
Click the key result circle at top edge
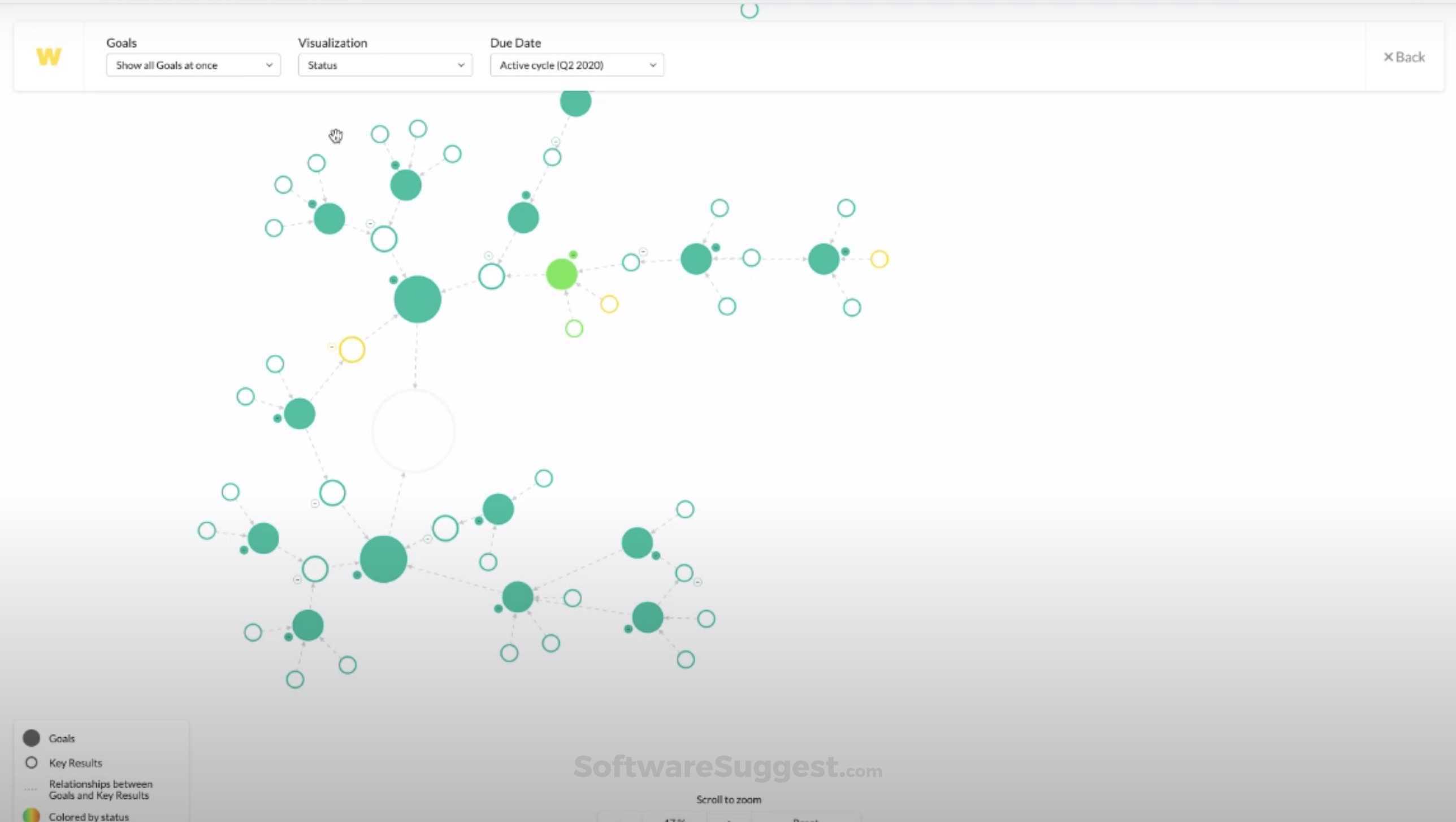pos(749,10)
